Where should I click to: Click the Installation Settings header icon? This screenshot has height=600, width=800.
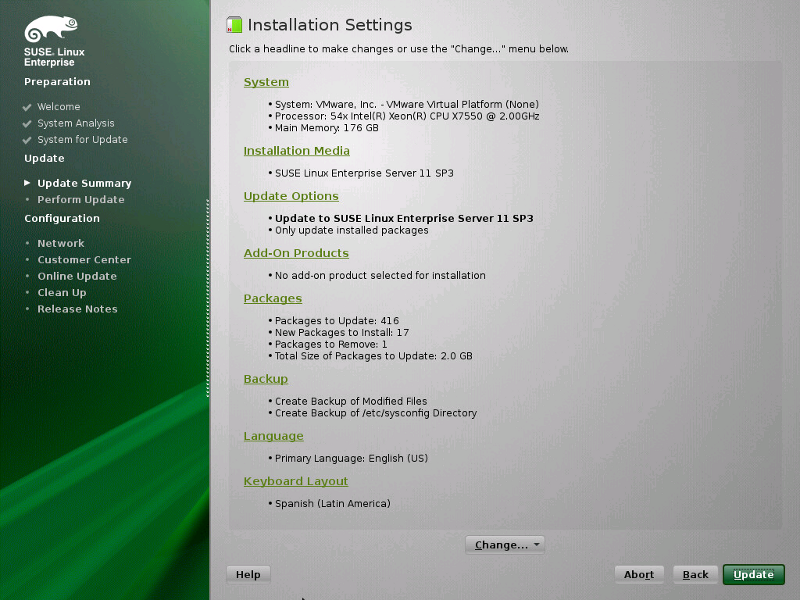234,23
